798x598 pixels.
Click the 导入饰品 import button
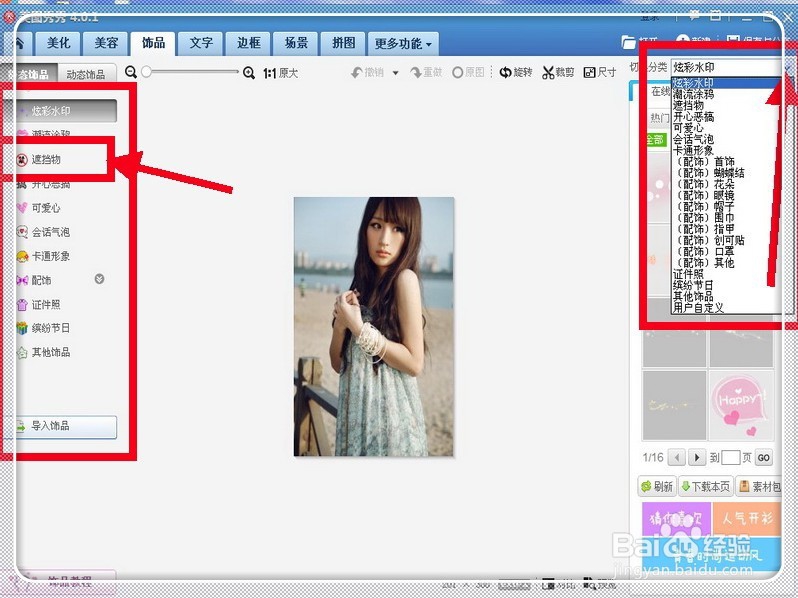(66, 426)
